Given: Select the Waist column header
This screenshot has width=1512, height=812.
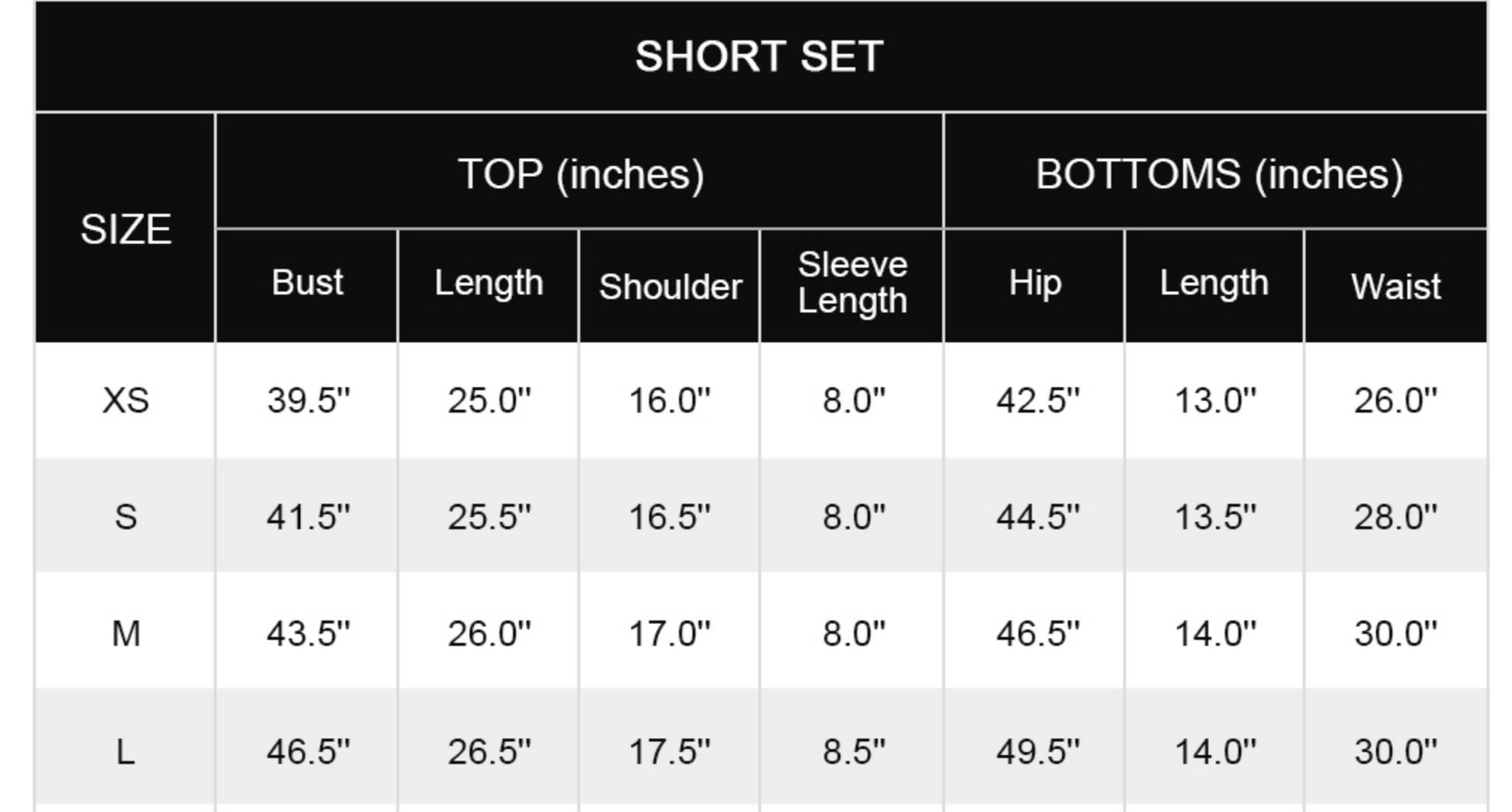Looking at the screenshot, I should [1395, 287].
